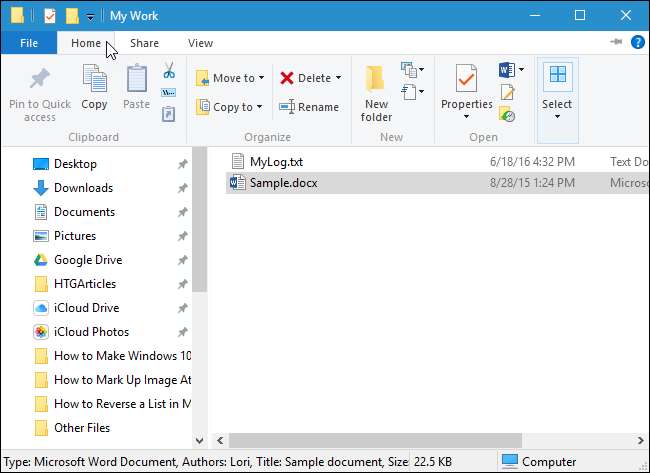Click the Select grid icon

[x=558, y=75]
